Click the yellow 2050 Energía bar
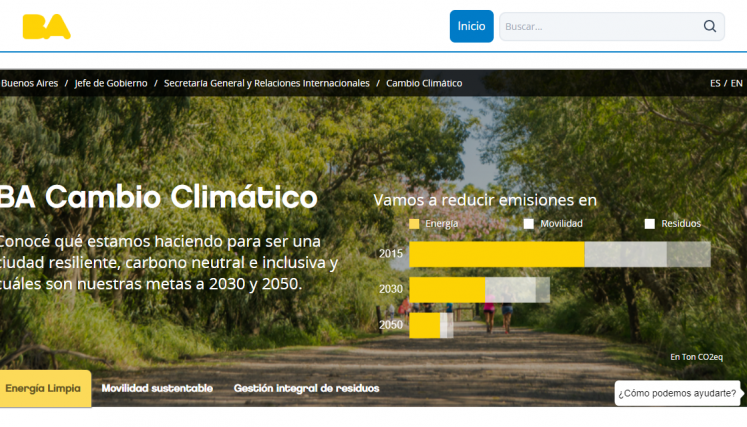This screenshot has height=427, width=747. click(424, 325)
